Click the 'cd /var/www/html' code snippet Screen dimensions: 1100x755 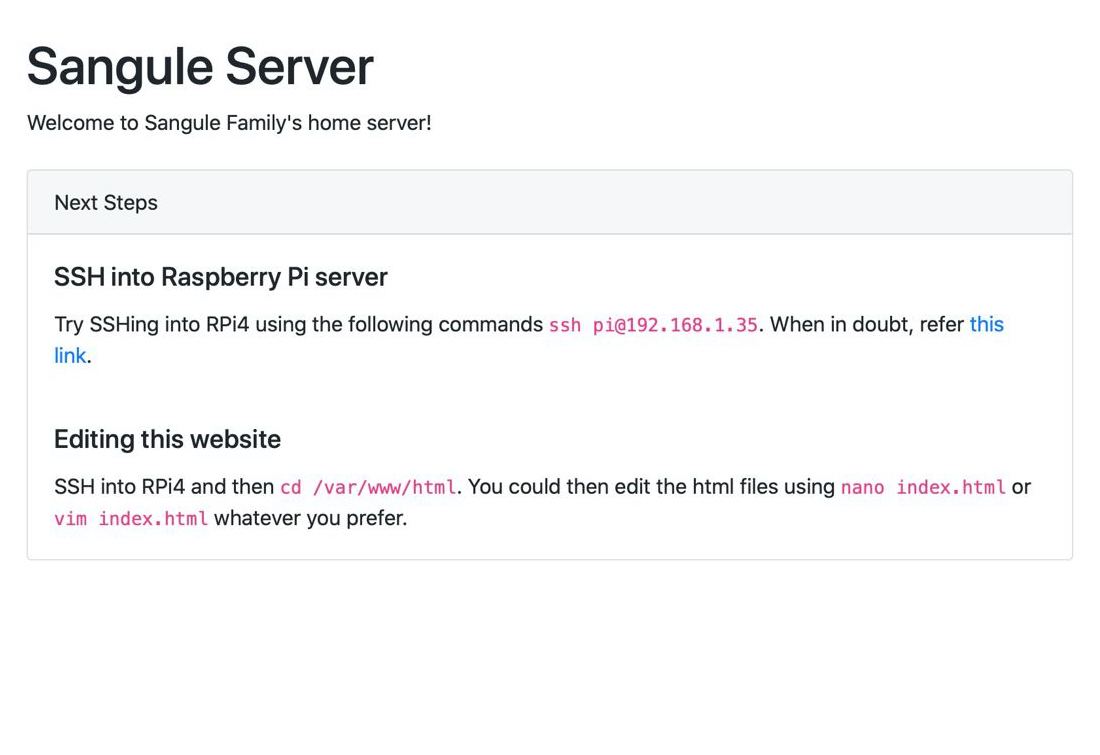pos(368,488)
